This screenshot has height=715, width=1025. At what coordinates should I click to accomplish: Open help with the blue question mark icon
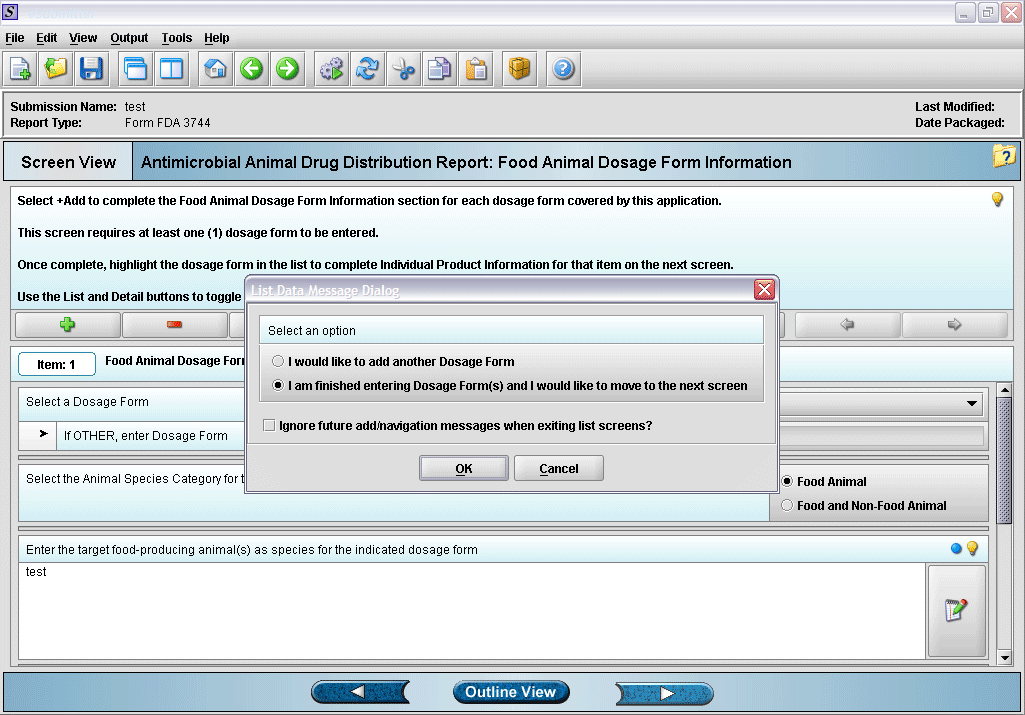(563, 69)
